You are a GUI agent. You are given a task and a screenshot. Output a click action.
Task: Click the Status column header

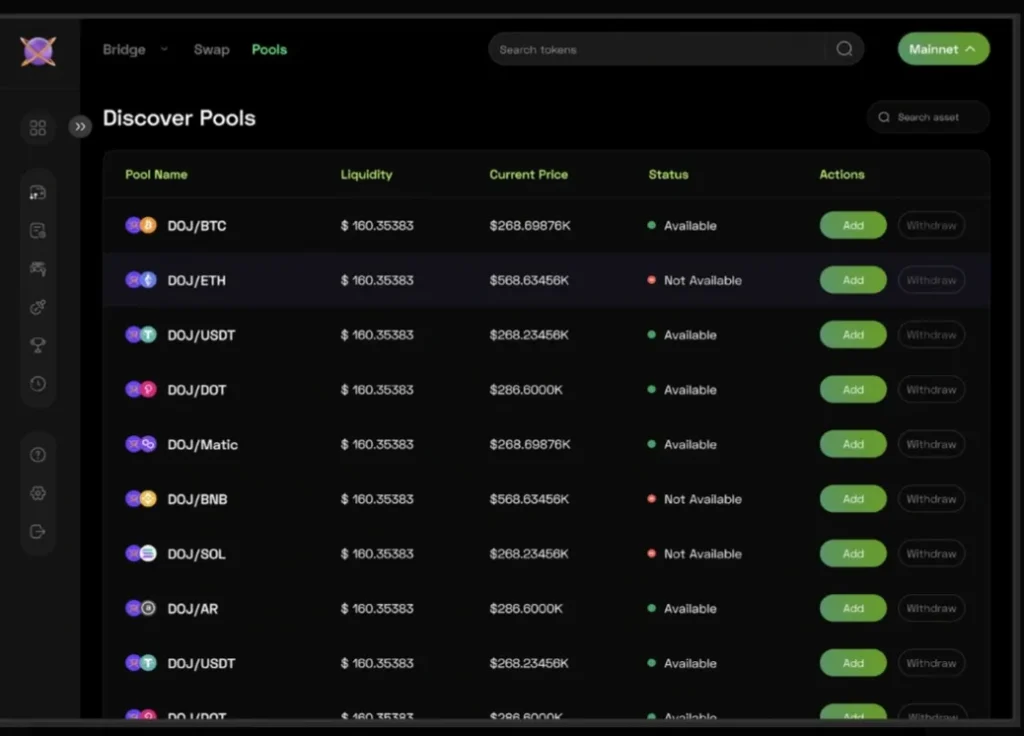[x=668, y=174]
